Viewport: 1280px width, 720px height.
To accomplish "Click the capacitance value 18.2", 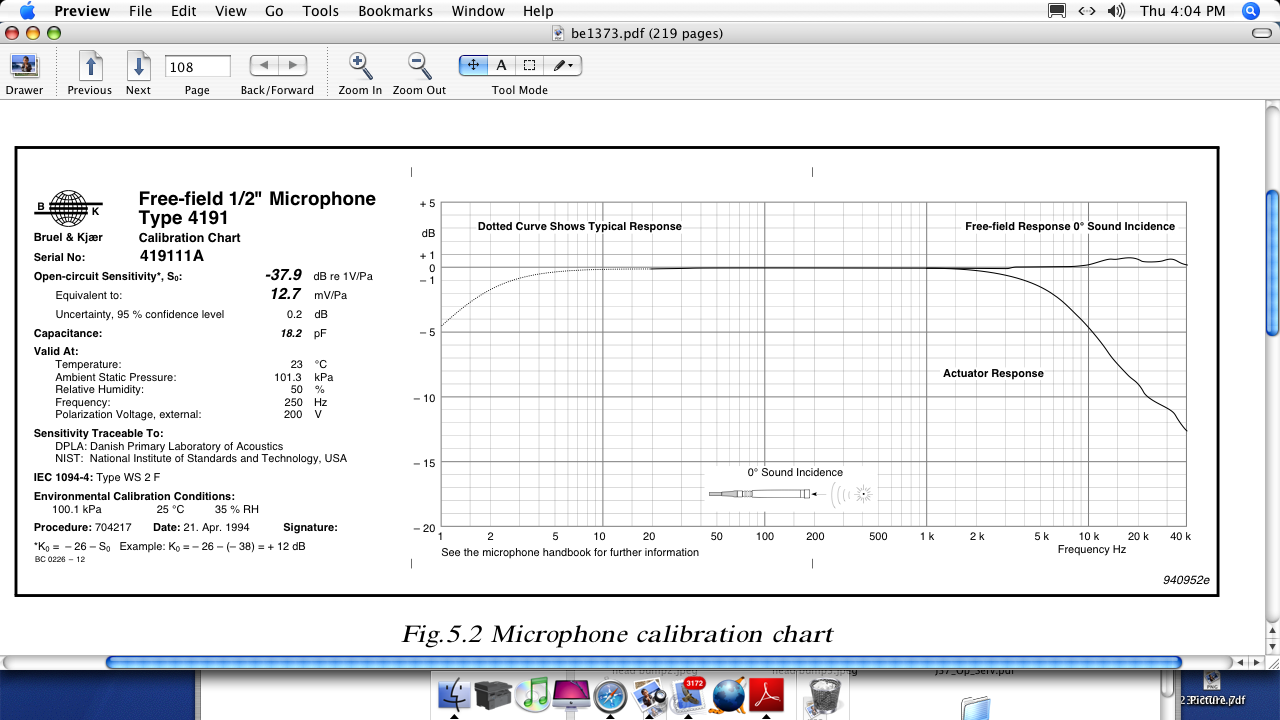I will (x=291, y=333).
